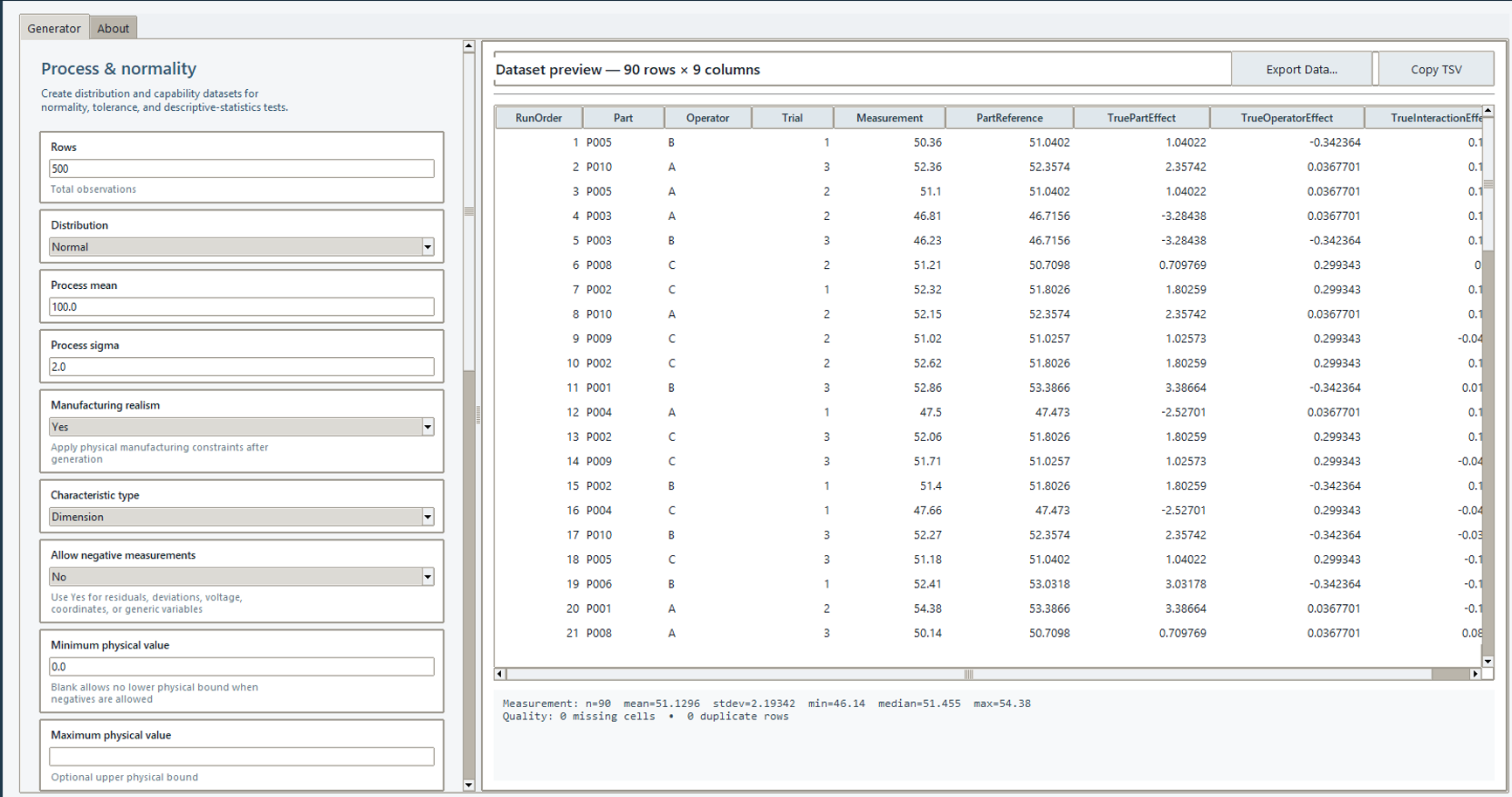Click Part P006 in row 19

(599, 584)
